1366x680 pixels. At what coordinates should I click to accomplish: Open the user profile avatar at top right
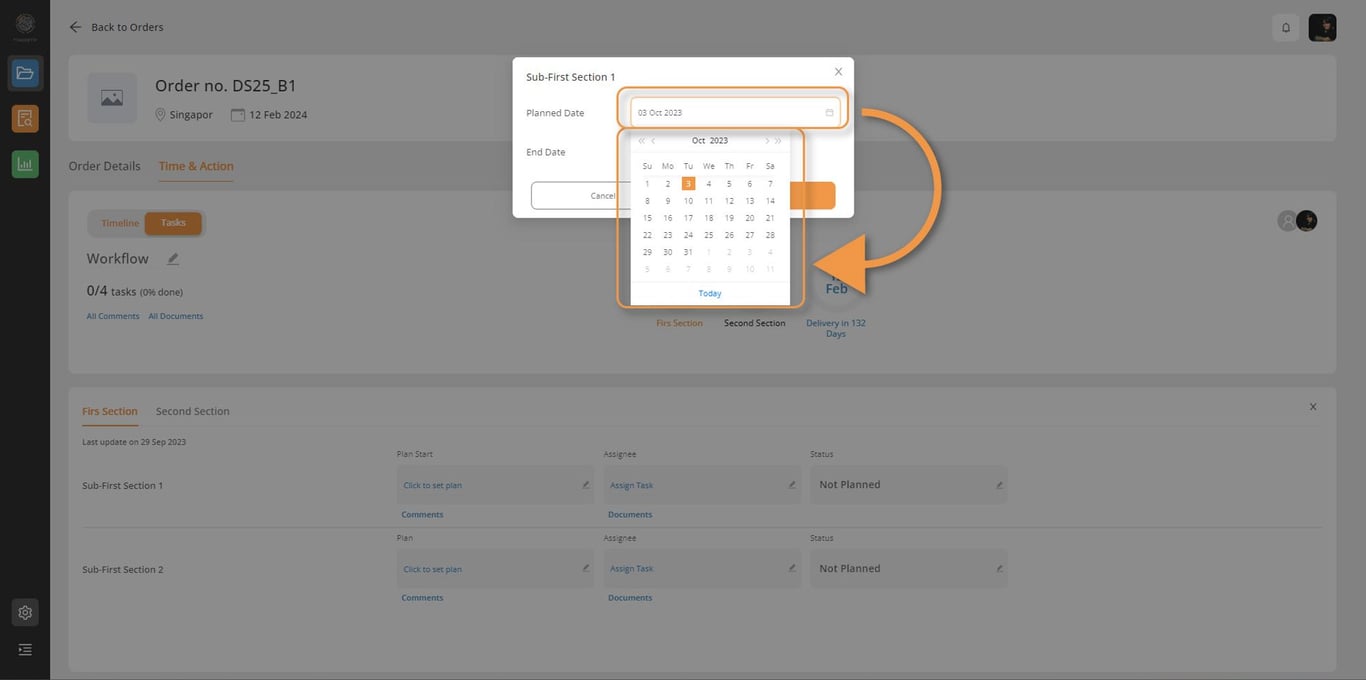(x=1322, y=28)
